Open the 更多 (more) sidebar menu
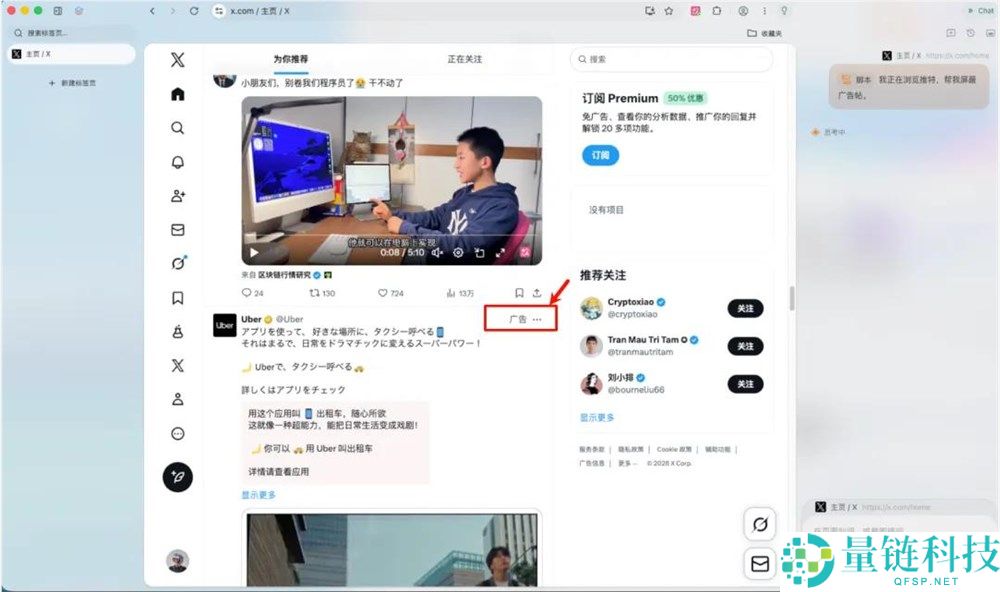Image resolution: width=1000 pixels, height=592 pixels. point(177,433)
